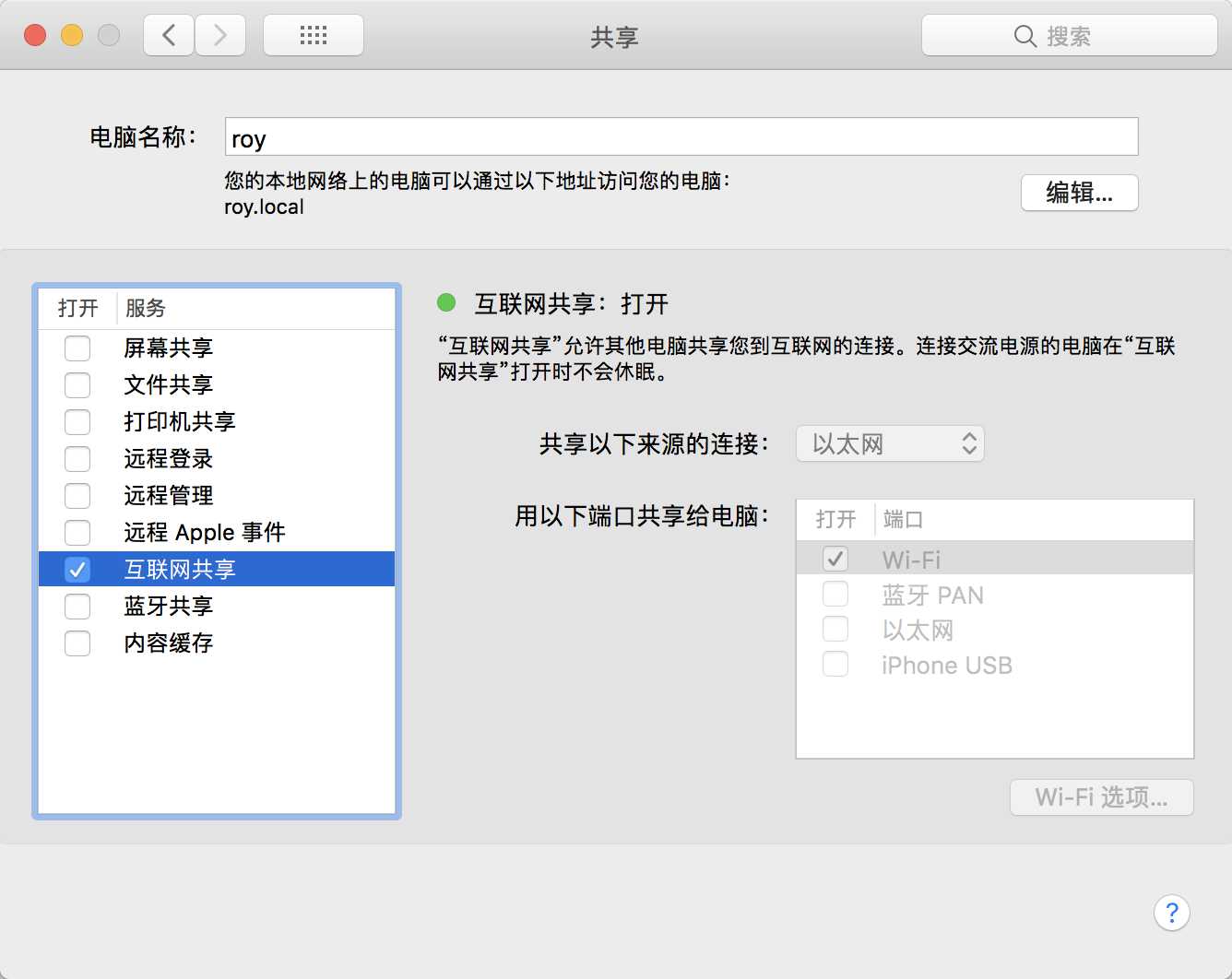1232x979 pixels.
Task: Select the 文件共享 service row
Action: point(217,385)
